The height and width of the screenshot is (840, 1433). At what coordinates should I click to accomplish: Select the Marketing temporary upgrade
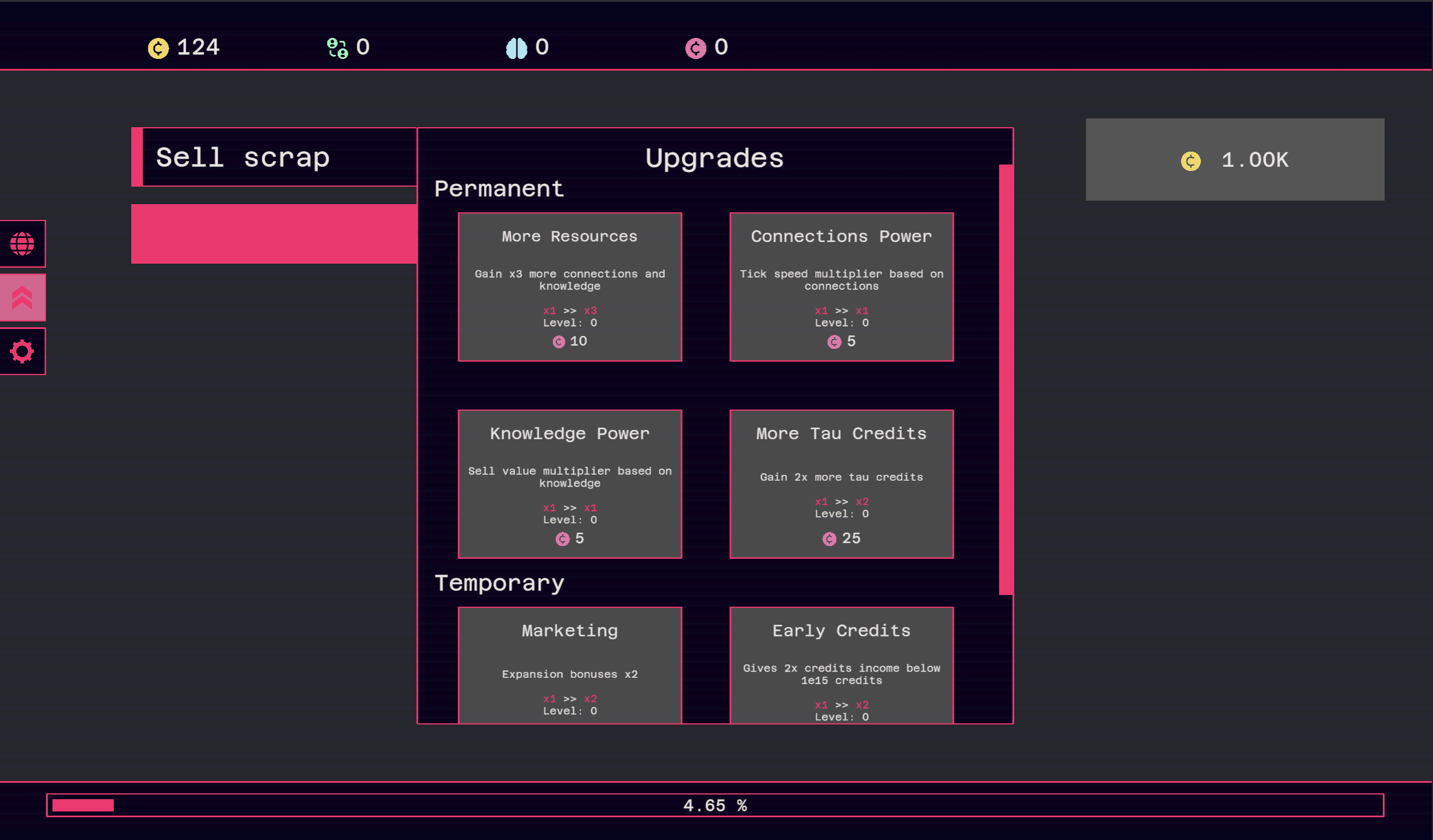tap(570, 665)
